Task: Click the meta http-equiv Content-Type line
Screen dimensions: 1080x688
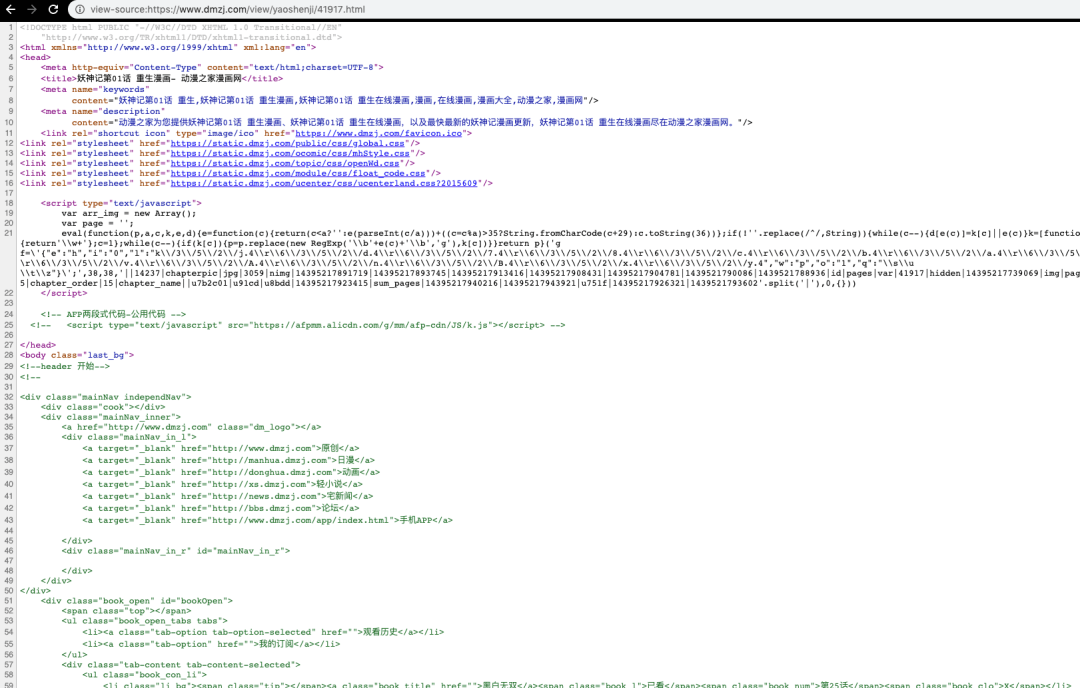Action: tap(212, 67)
